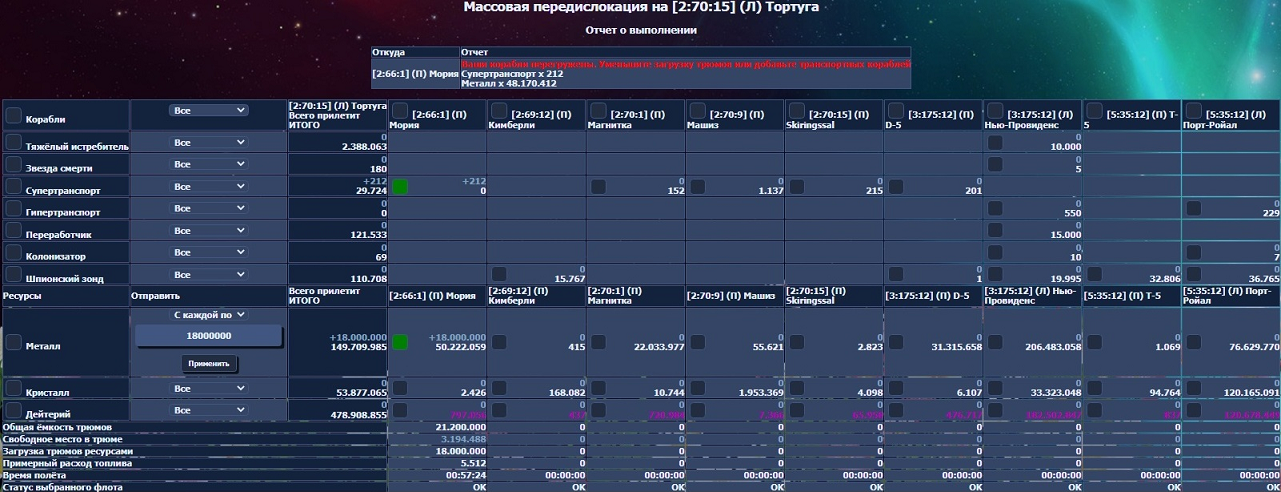Expand the Супертранспорт amount dropdown
The height and width of the screenshot is (492, 1281).
click(x=208, y=187)
